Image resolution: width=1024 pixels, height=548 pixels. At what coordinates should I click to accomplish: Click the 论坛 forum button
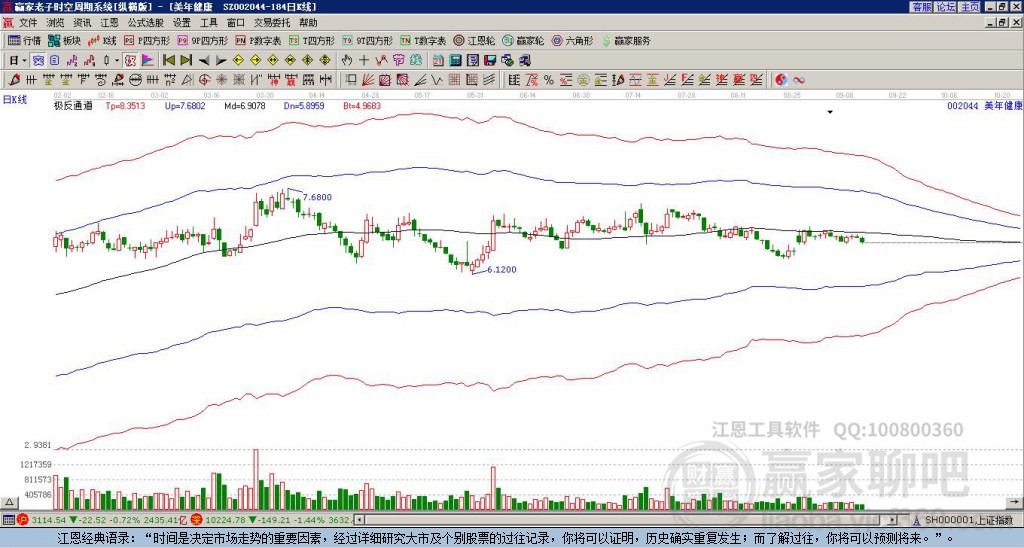point(945,7)
